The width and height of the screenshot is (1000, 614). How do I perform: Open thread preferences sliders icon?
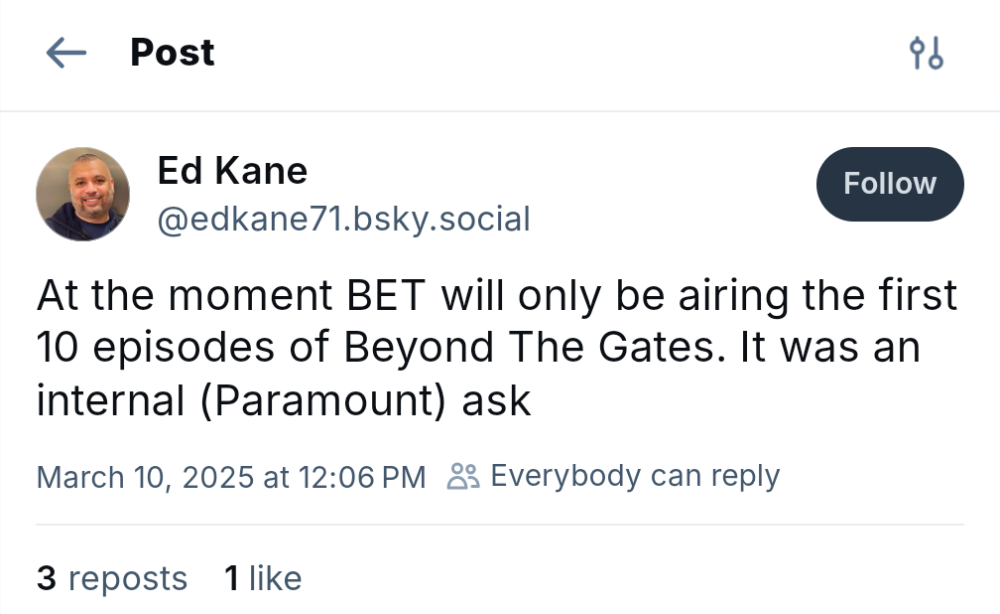[926, 53]
